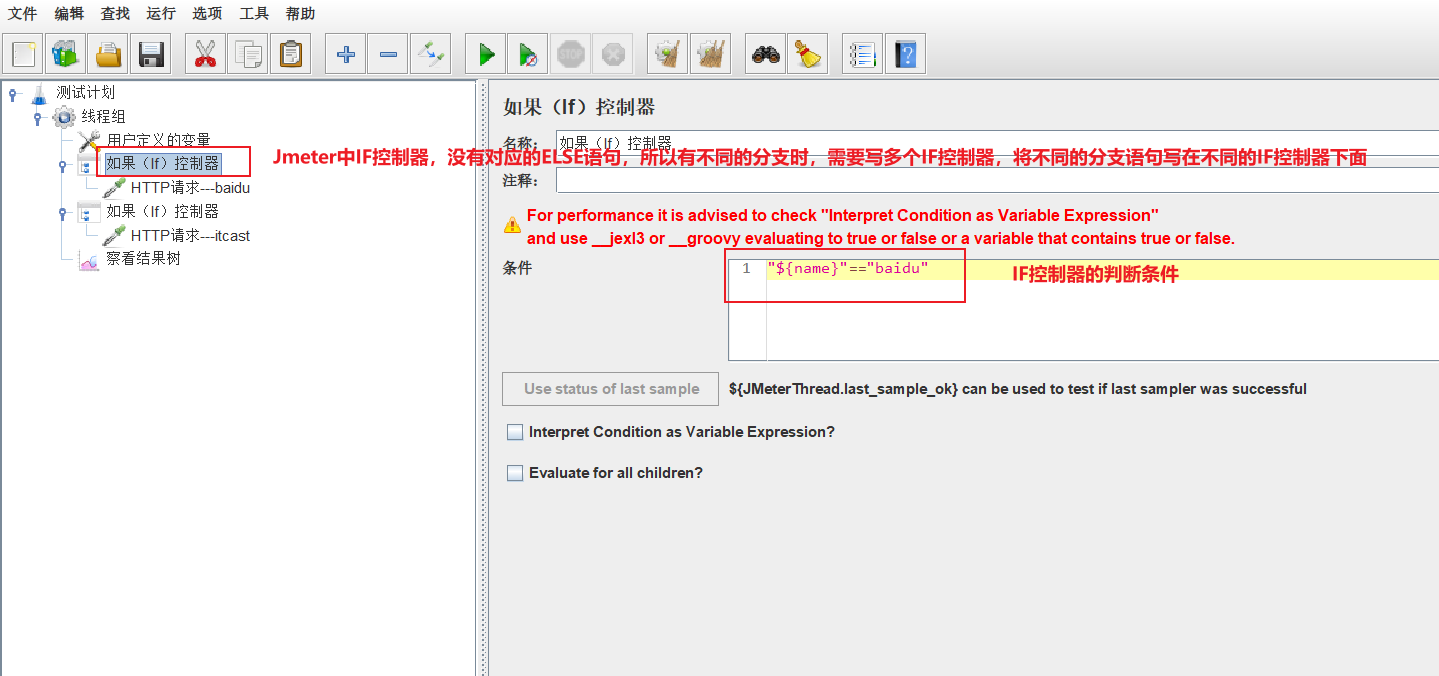Image resolution: width=1439 pixels, height=676 pixels.
Task: Open Search with binoculars icon
Action: click(765, 54)
